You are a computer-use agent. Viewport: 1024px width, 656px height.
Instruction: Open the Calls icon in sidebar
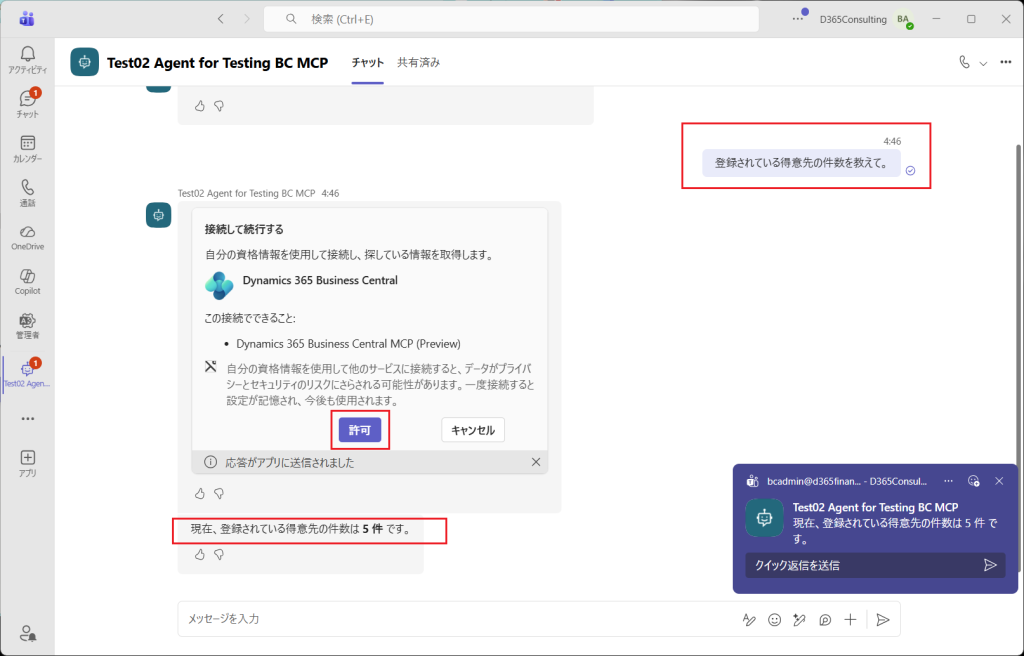pos(27,192)
